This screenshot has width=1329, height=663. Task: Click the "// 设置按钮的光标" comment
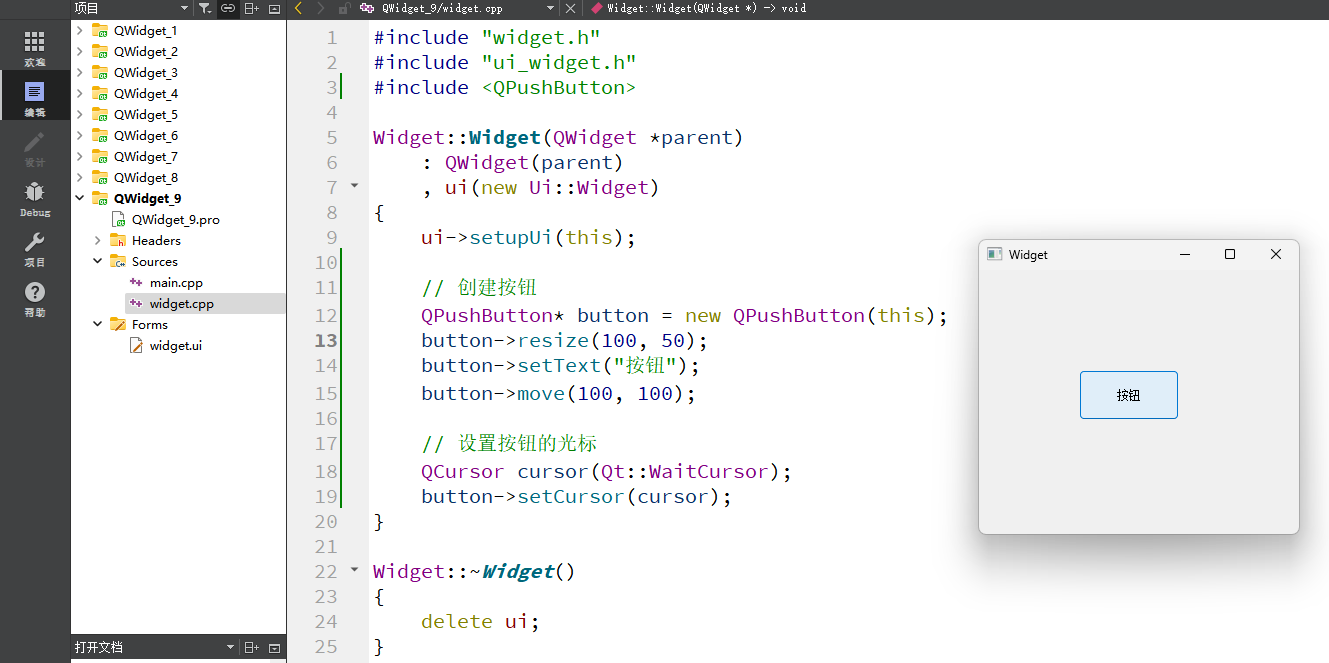coord(509,443)
